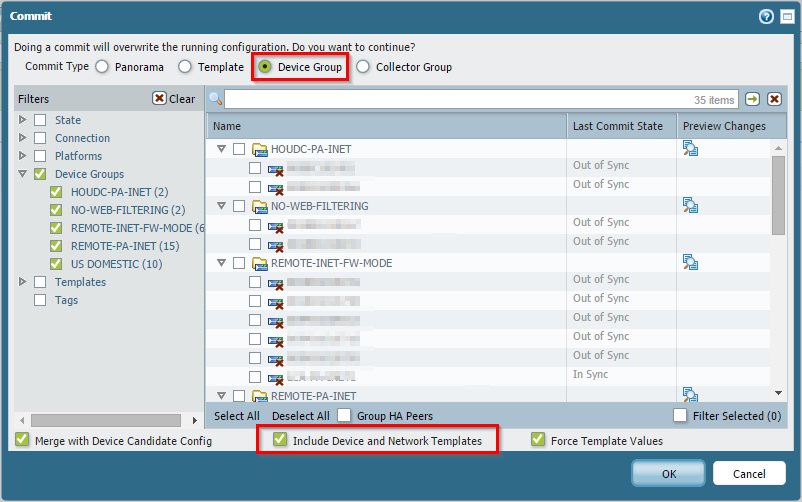Collapse NO-WEB-FILTERING device group row

221,206
